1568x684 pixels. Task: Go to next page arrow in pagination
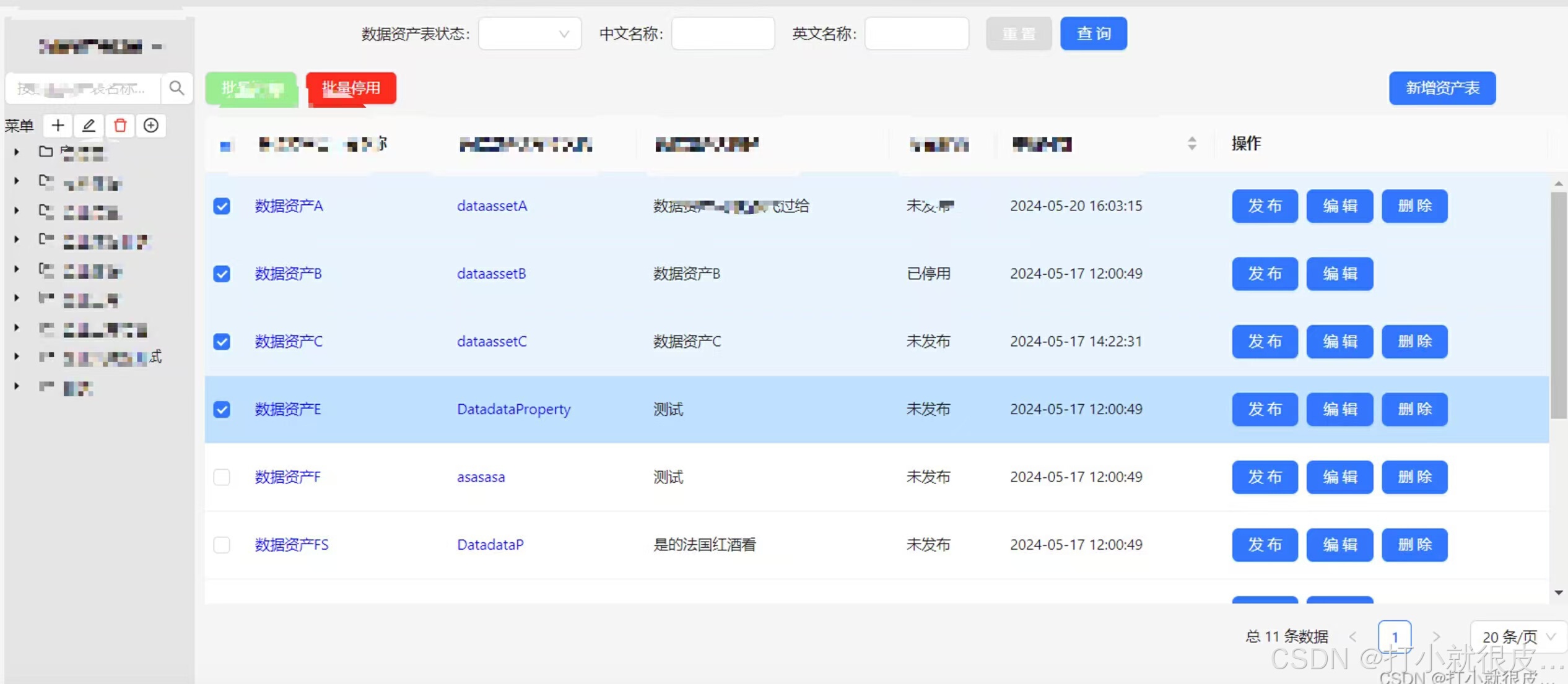click(1435, 636)
